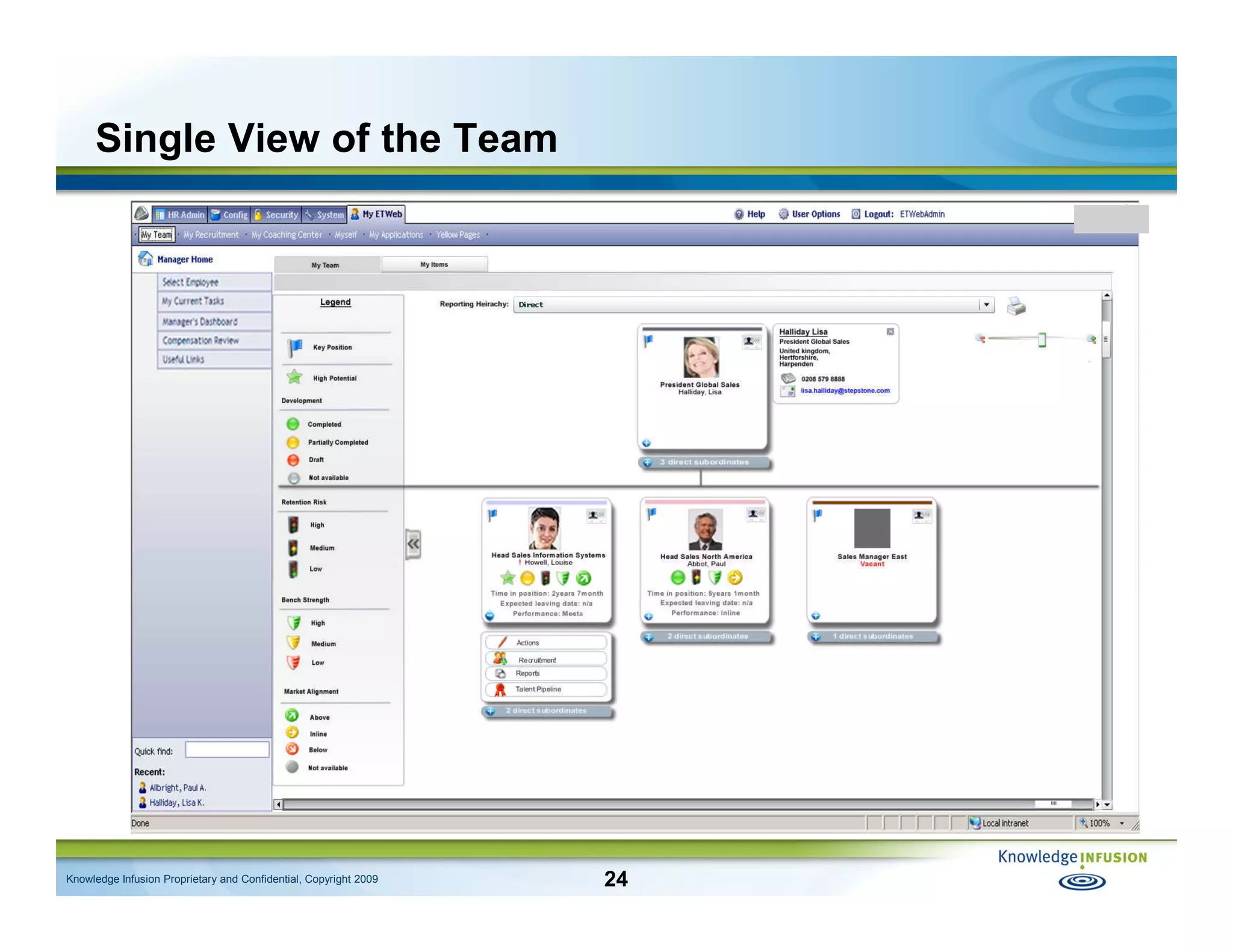Open recent employee Halliday, Lisa K.

click(177, 803)
